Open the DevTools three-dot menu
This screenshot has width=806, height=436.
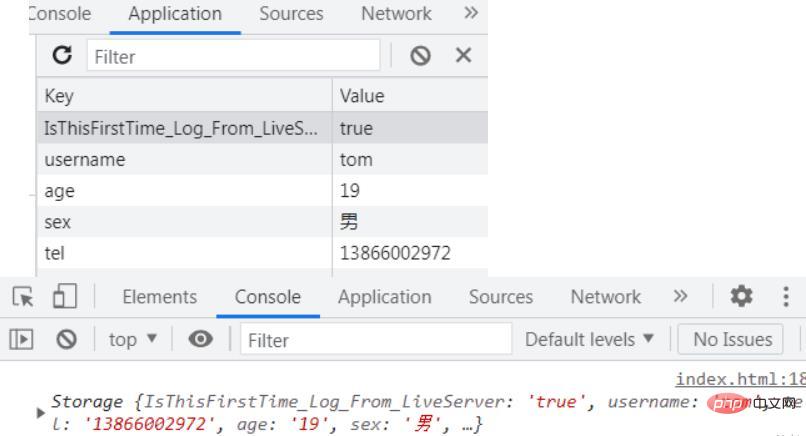786,297
